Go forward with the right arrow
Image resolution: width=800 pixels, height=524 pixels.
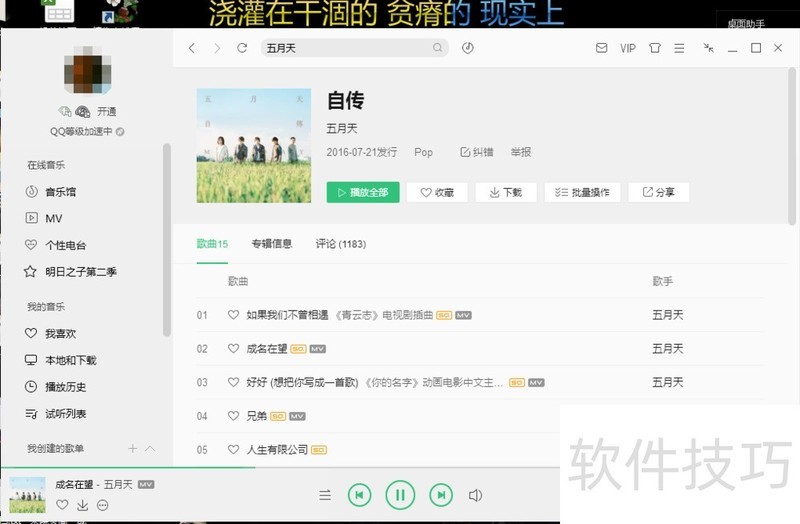(217, 48)
